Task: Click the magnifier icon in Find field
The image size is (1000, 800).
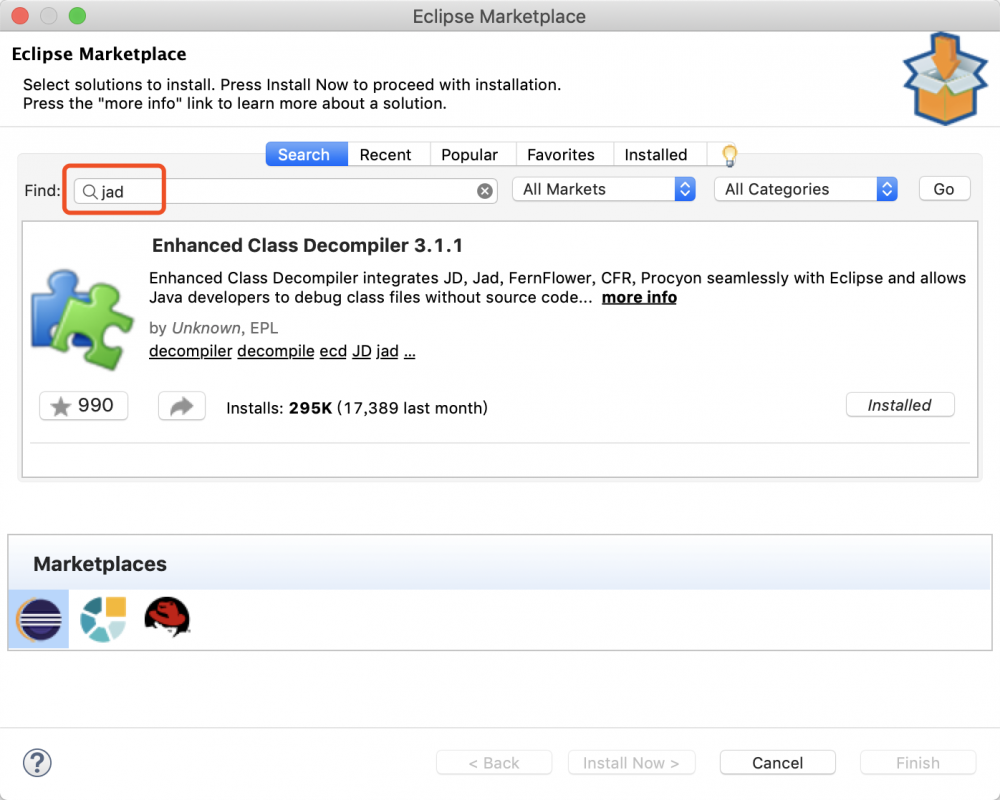Action: pos(90,191)
